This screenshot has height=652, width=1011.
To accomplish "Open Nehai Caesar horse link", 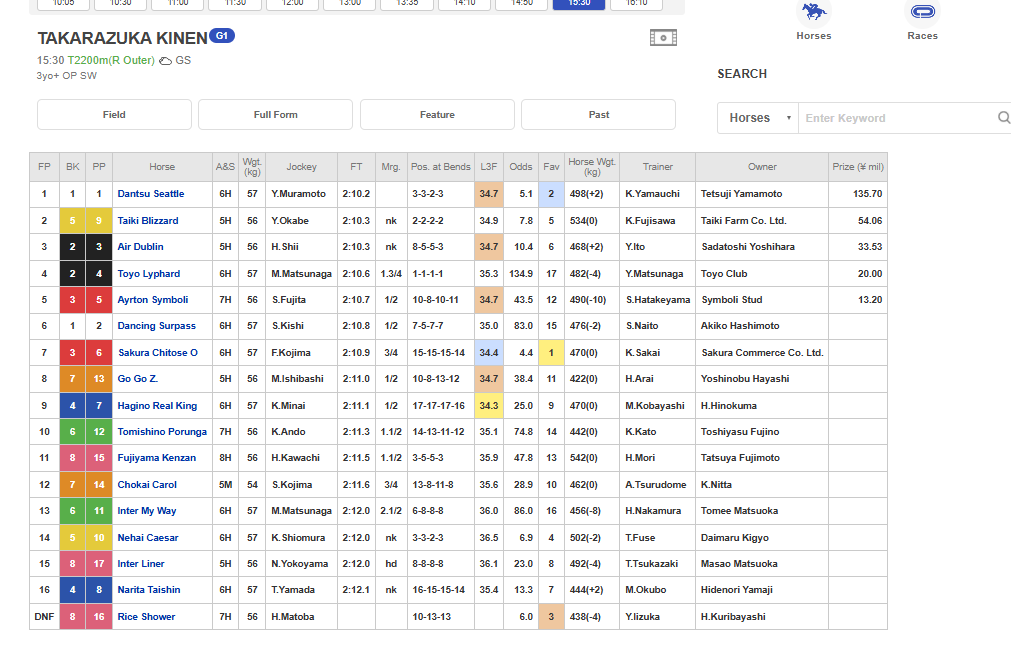I will 148,537.
